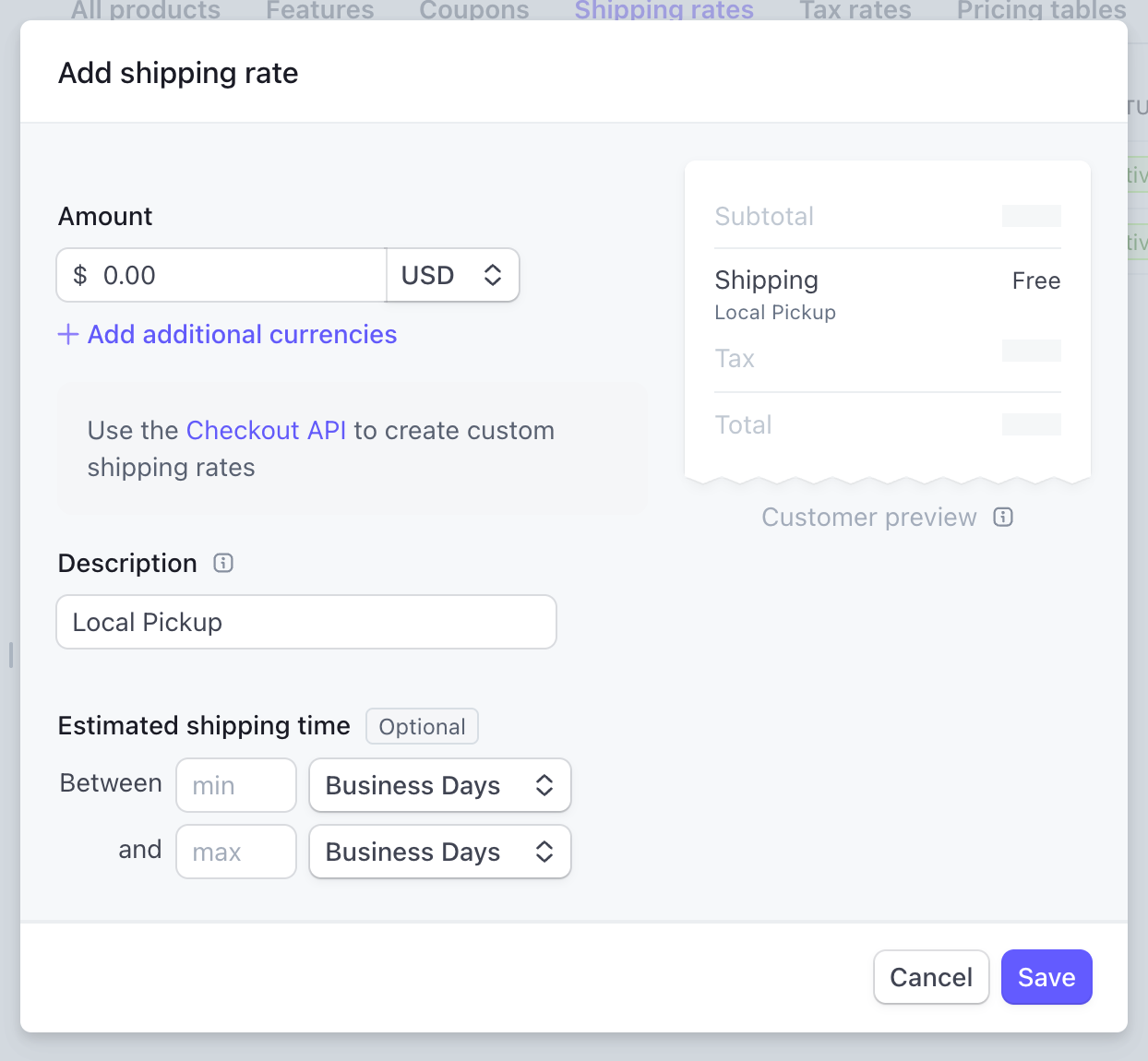Open the Business Days dropdown next to max
The width and height of the screenshot is (1148, 1061).
tap(439, 852)
